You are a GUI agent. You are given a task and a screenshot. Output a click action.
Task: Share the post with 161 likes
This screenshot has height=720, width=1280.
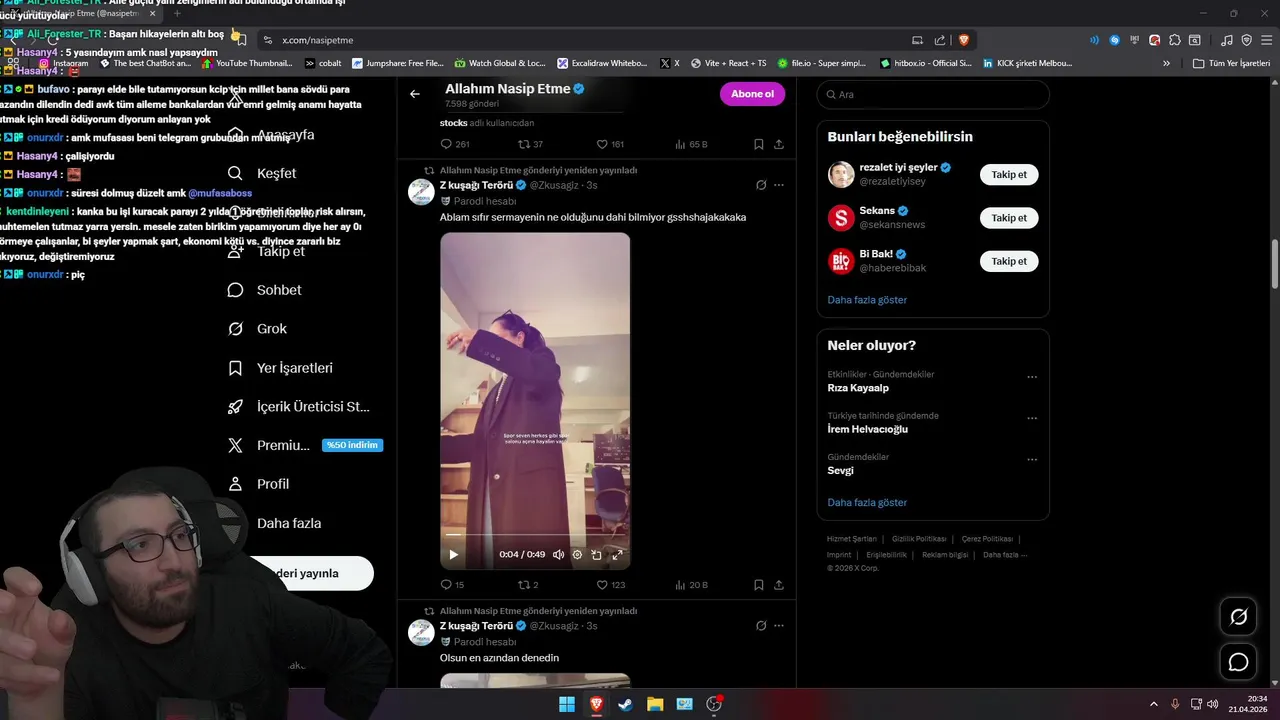click(779, 144)
